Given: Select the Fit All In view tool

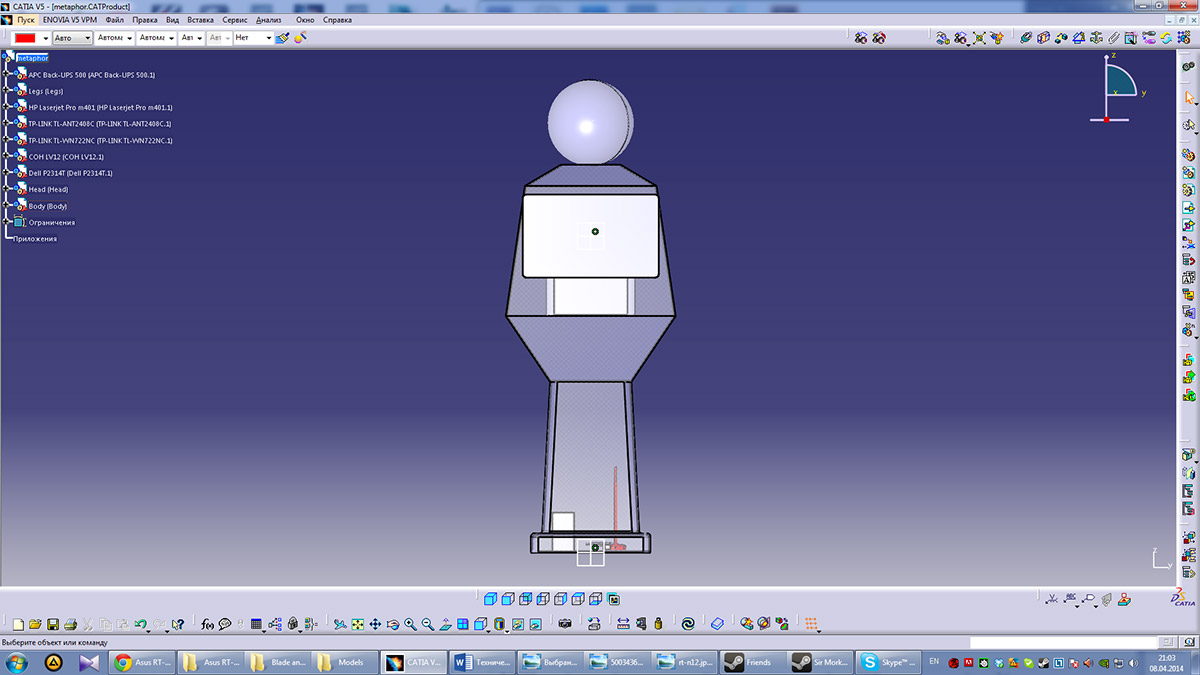Looking at the screenshot, I should 357,624.
